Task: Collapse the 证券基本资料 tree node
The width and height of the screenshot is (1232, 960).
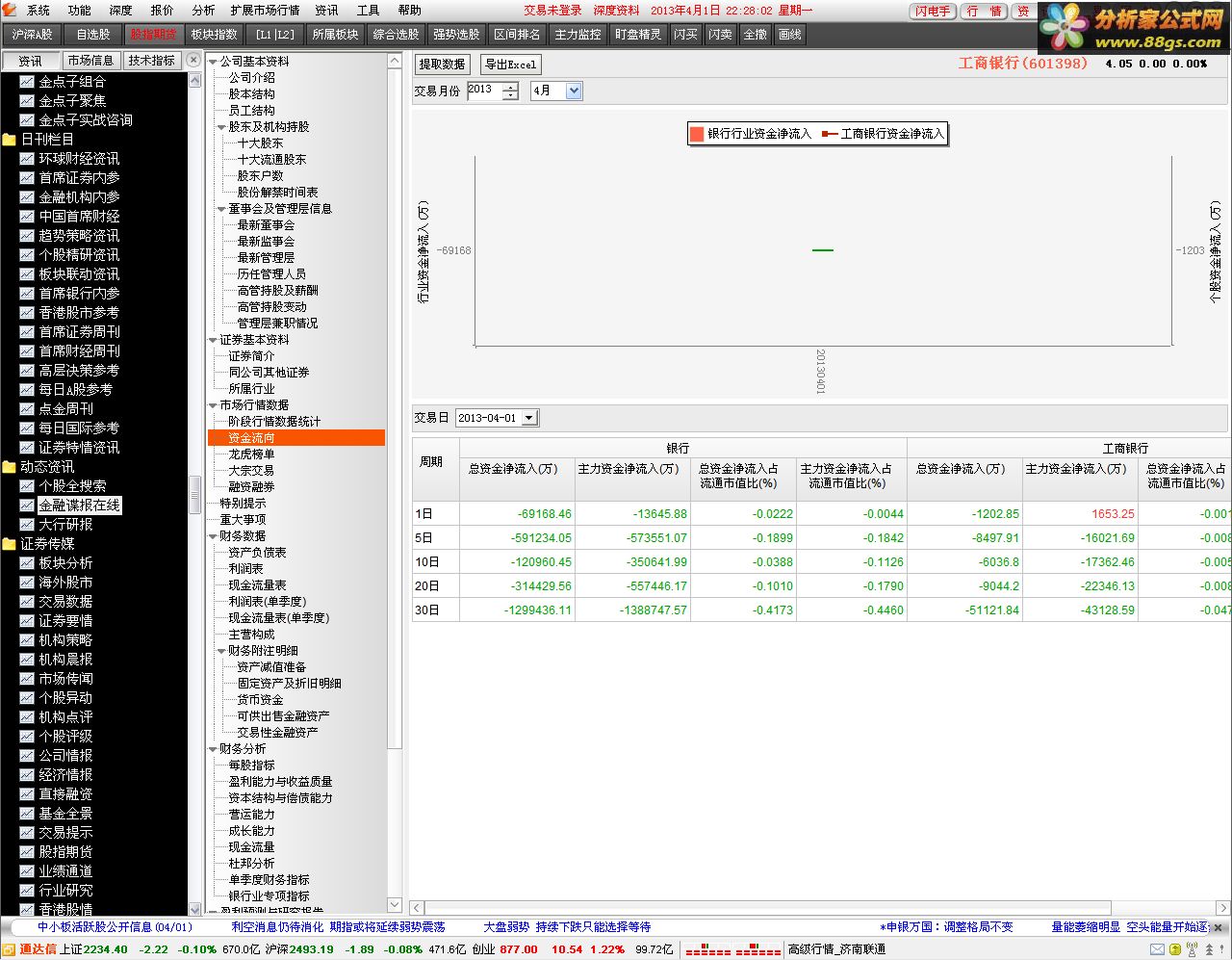Action: 213,340
